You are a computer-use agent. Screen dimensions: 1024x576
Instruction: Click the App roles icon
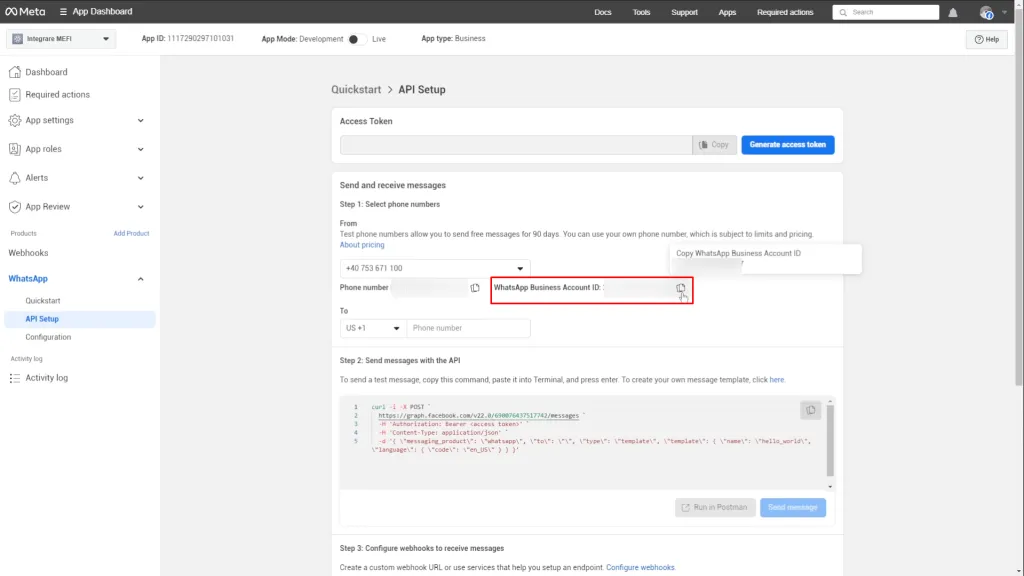tap(14, 149)
